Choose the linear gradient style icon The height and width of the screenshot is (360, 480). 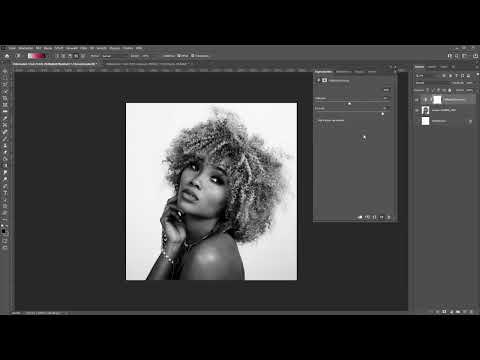[x=57, y=56]
